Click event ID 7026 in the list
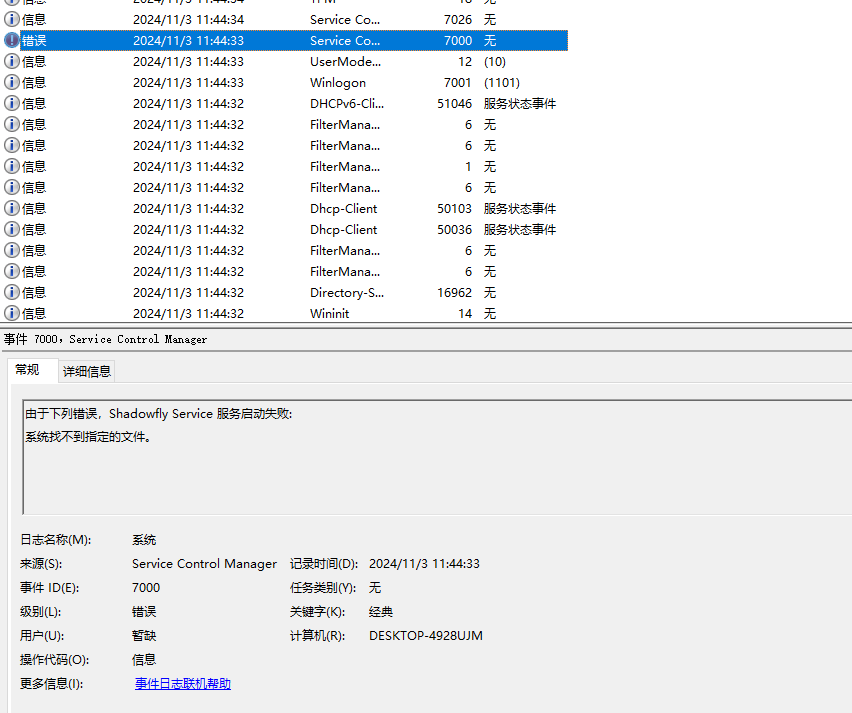Screen dimensions: 852x713 458,20
